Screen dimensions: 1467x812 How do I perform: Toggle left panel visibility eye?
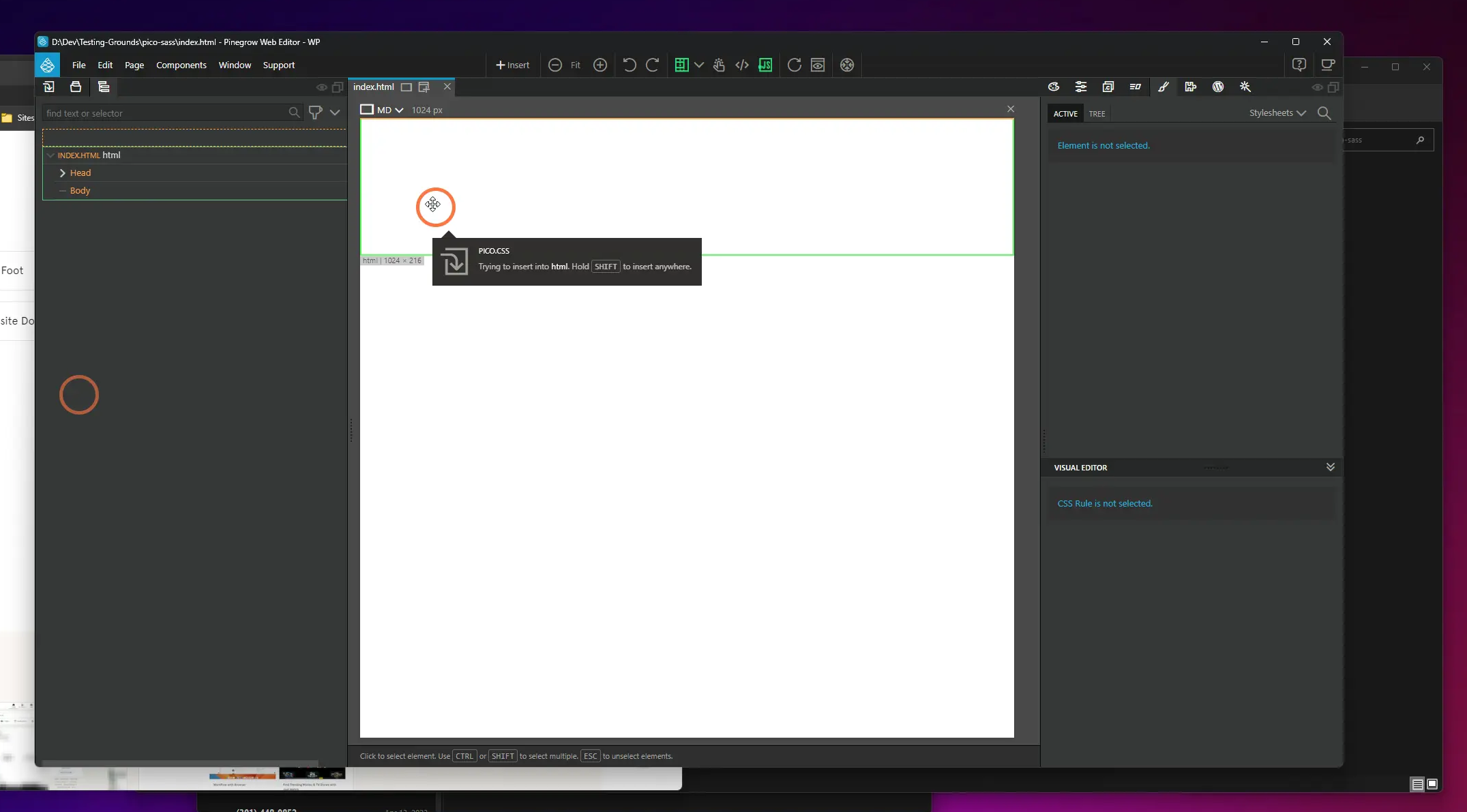pos(322,87)
